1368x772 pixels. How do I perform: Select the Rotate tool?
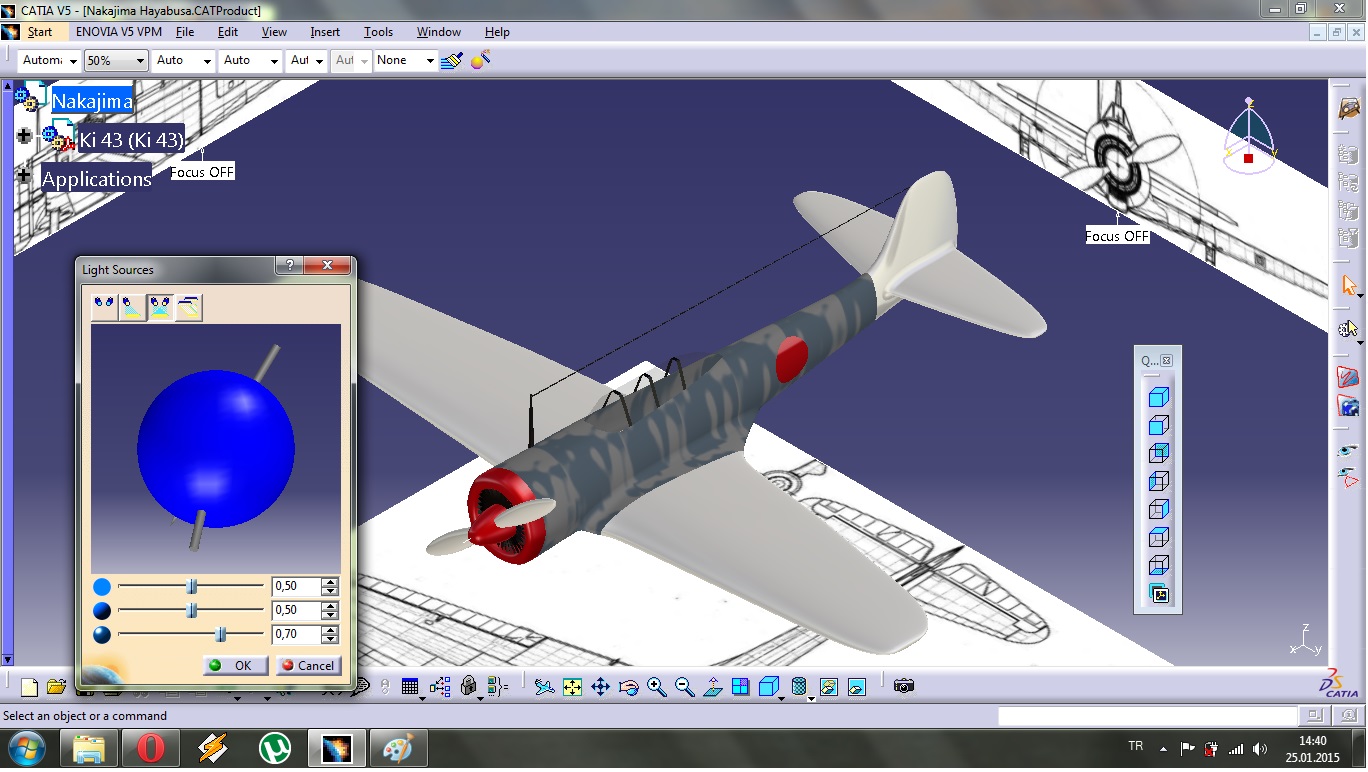coord(628,687)
